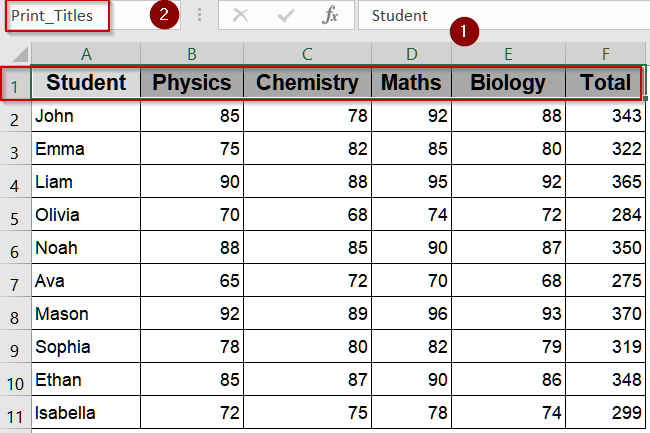Click the formula bar containing Student

click(x=500, y=16)
